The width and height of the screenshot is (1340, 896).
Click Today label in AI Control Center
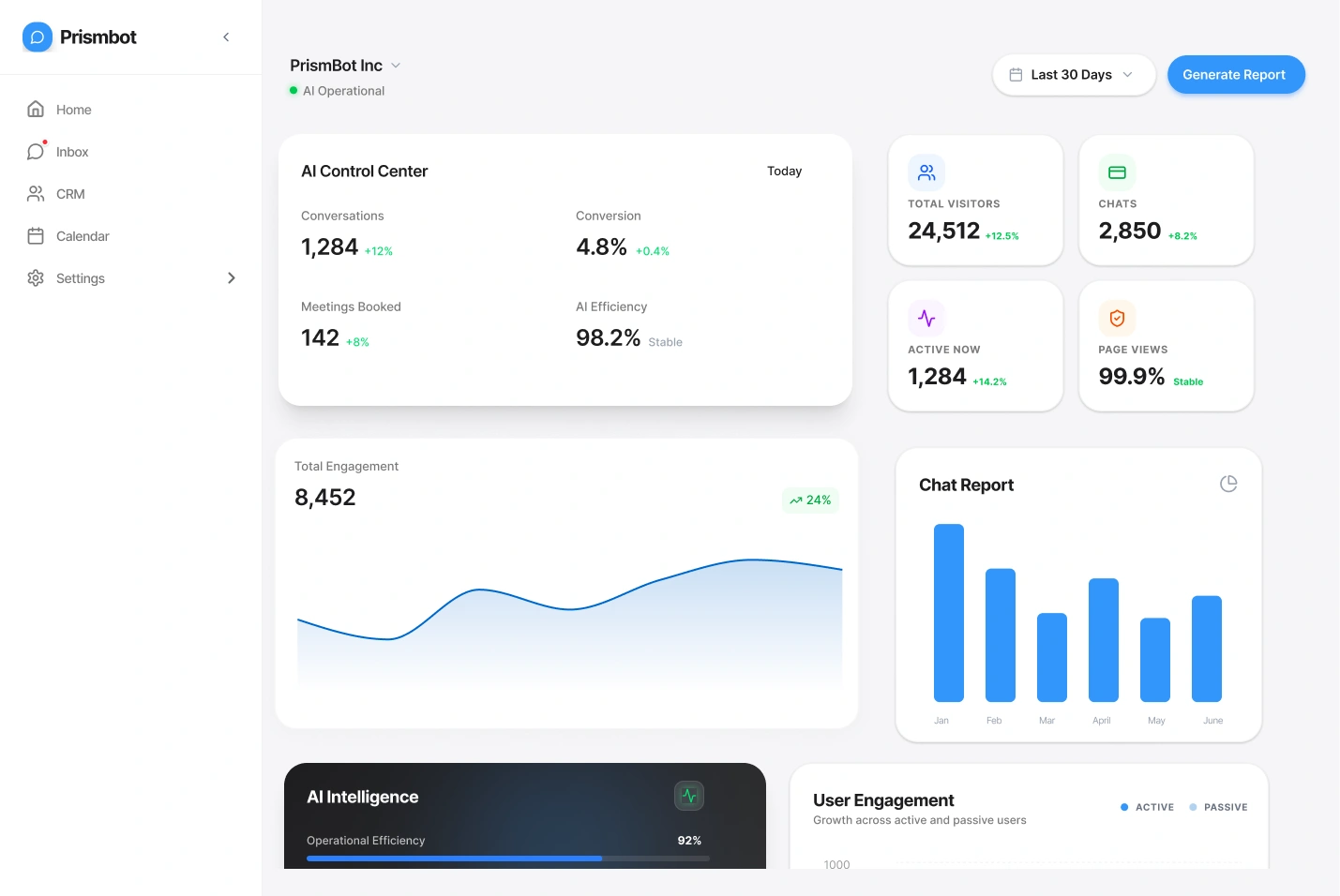(784, 171)
